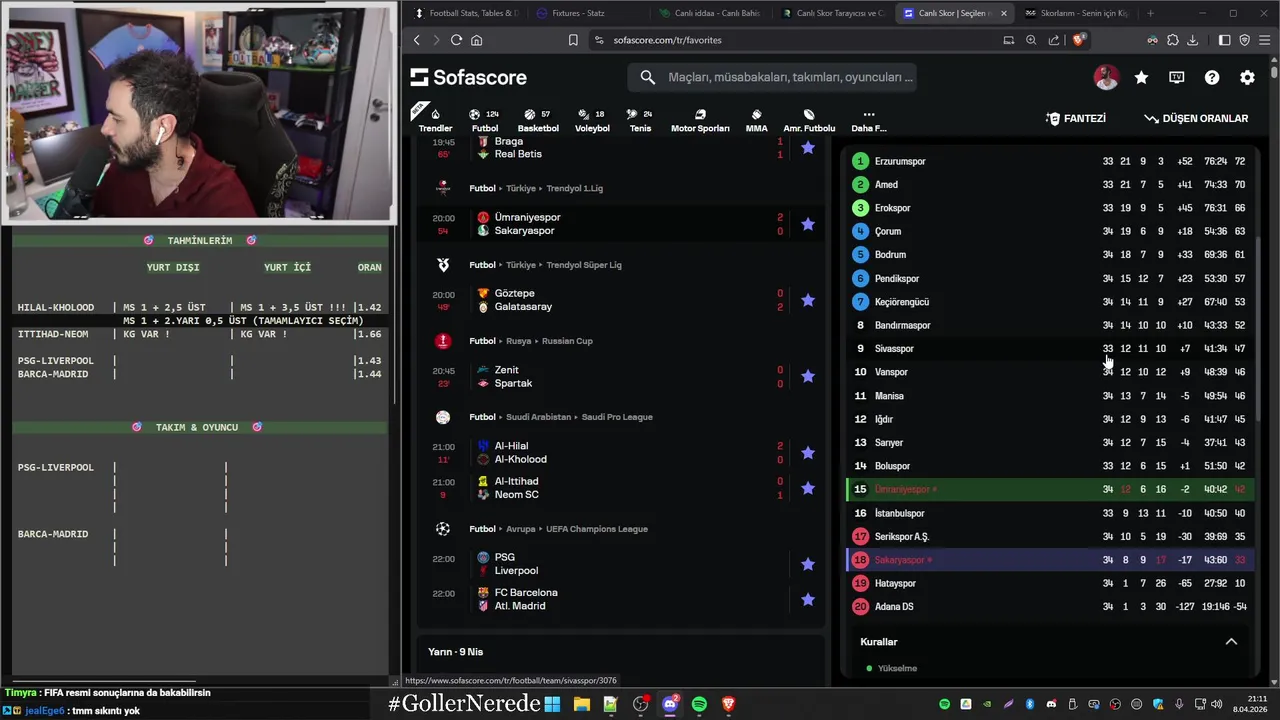1280x720 pixels.
Task: Go back with the browser back arrow
Action: click(x=417, y=40)
